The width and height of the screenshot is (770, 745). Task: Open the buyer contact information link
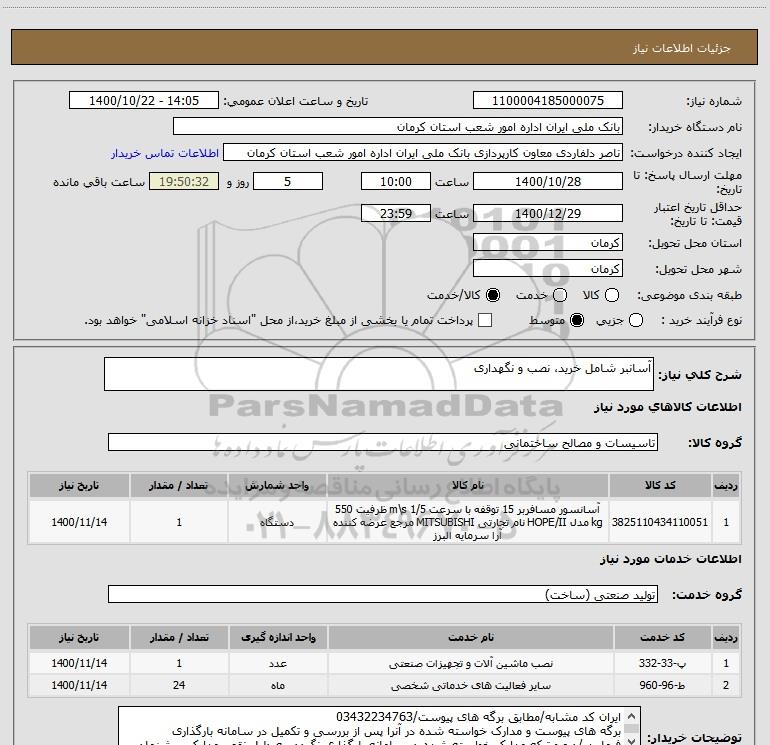(165, 153)
